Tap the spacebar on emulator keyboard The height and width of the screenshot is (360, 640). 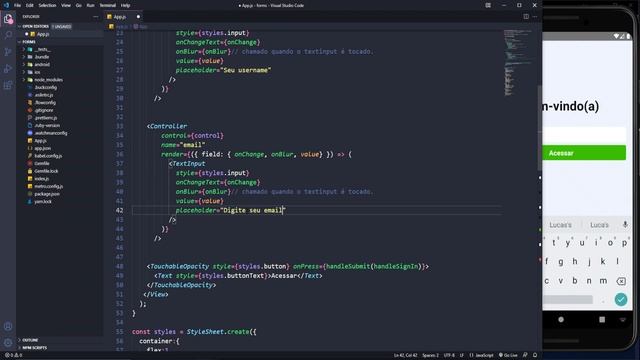click(x=568, y=300)
